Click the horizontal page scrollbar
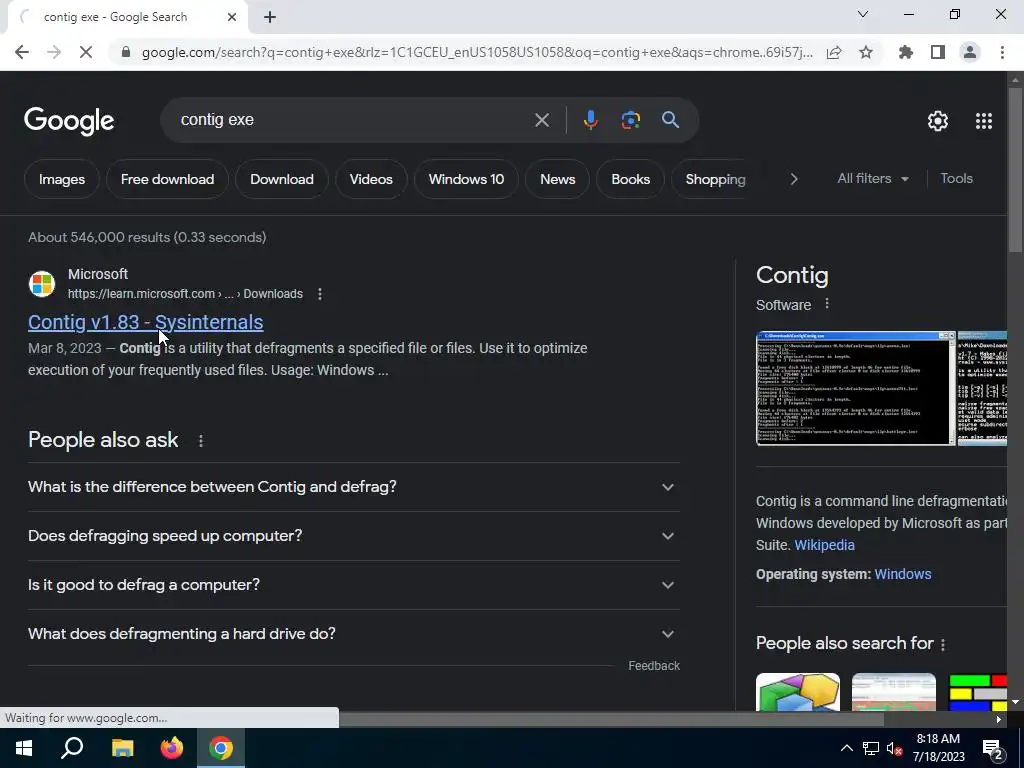The width and height of the screenshot is (1024, 768). click(x=611, y=719)
